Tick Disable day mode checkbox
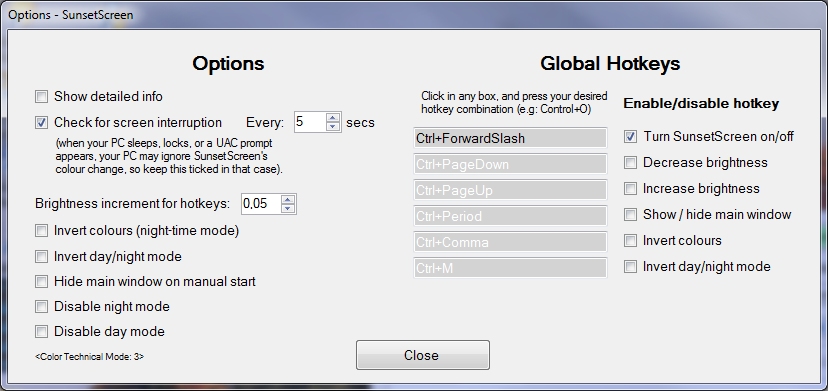The image size is (828, 391). click(41, 332)
